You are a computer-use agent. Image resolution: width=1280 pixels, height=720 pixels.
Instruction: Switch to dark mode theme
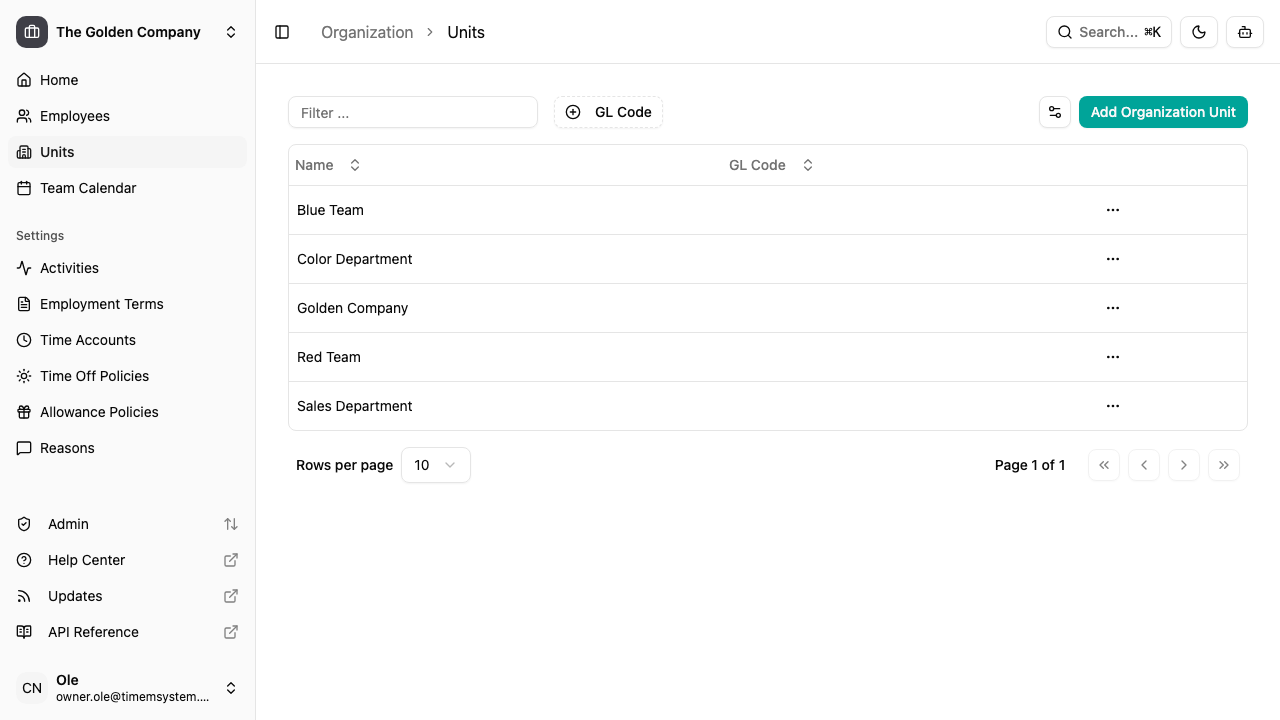coord(1199,32)
